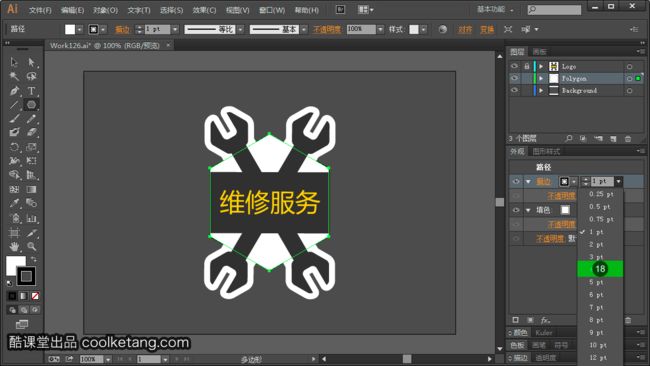Select the Lasso tool

(32, 76)
